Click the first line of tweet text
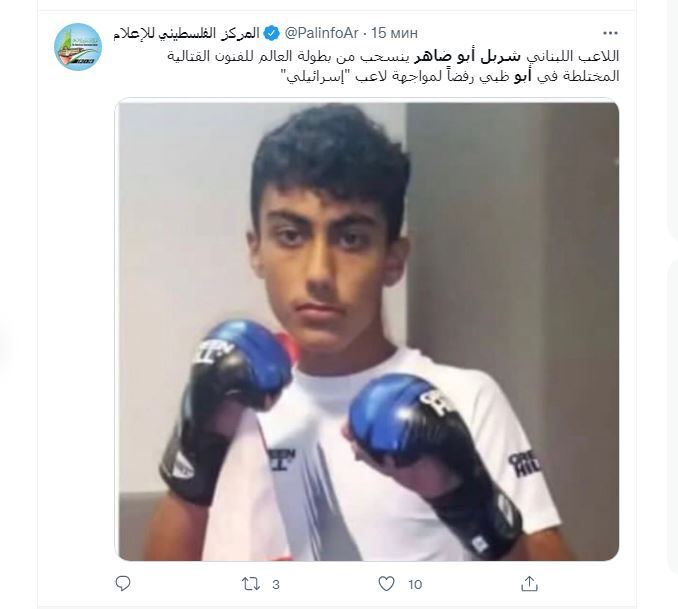Viewport: 678px width, 609px height. tap(393, 56)
